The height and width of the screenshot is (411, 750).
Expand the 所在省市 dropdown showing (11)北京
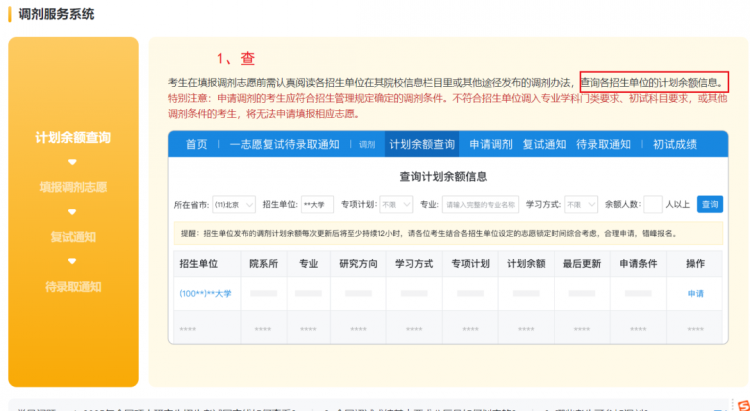[234, 205]
